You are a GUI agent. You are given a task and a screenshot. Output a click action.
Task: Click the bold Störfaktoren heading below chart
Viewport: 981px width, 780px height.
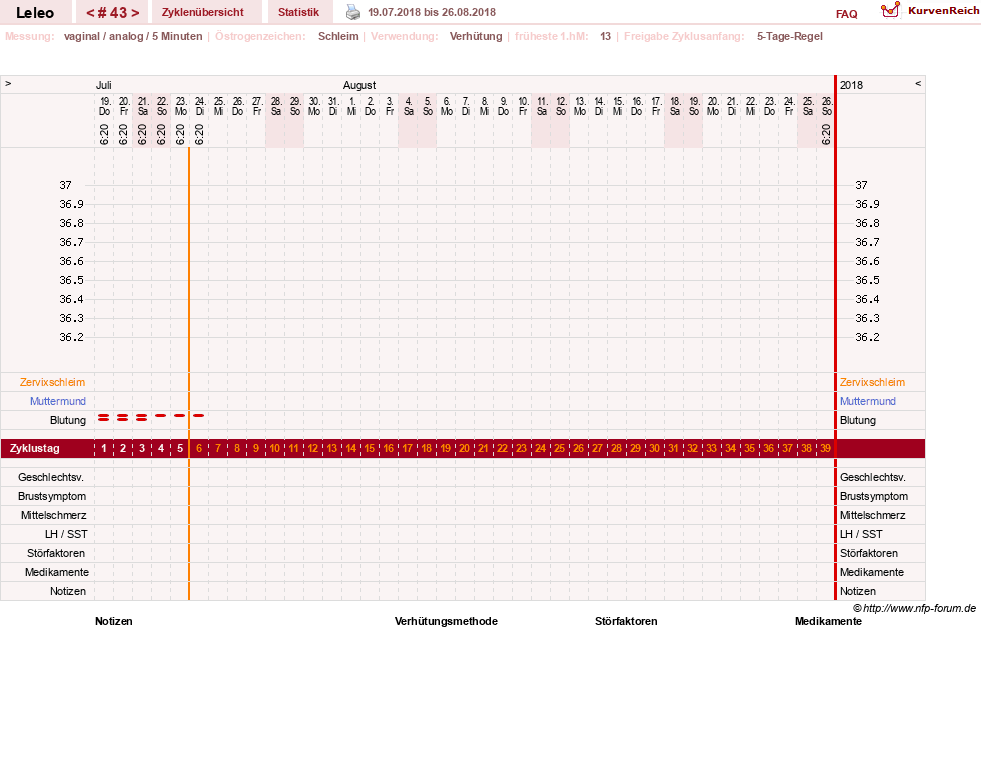626,621
